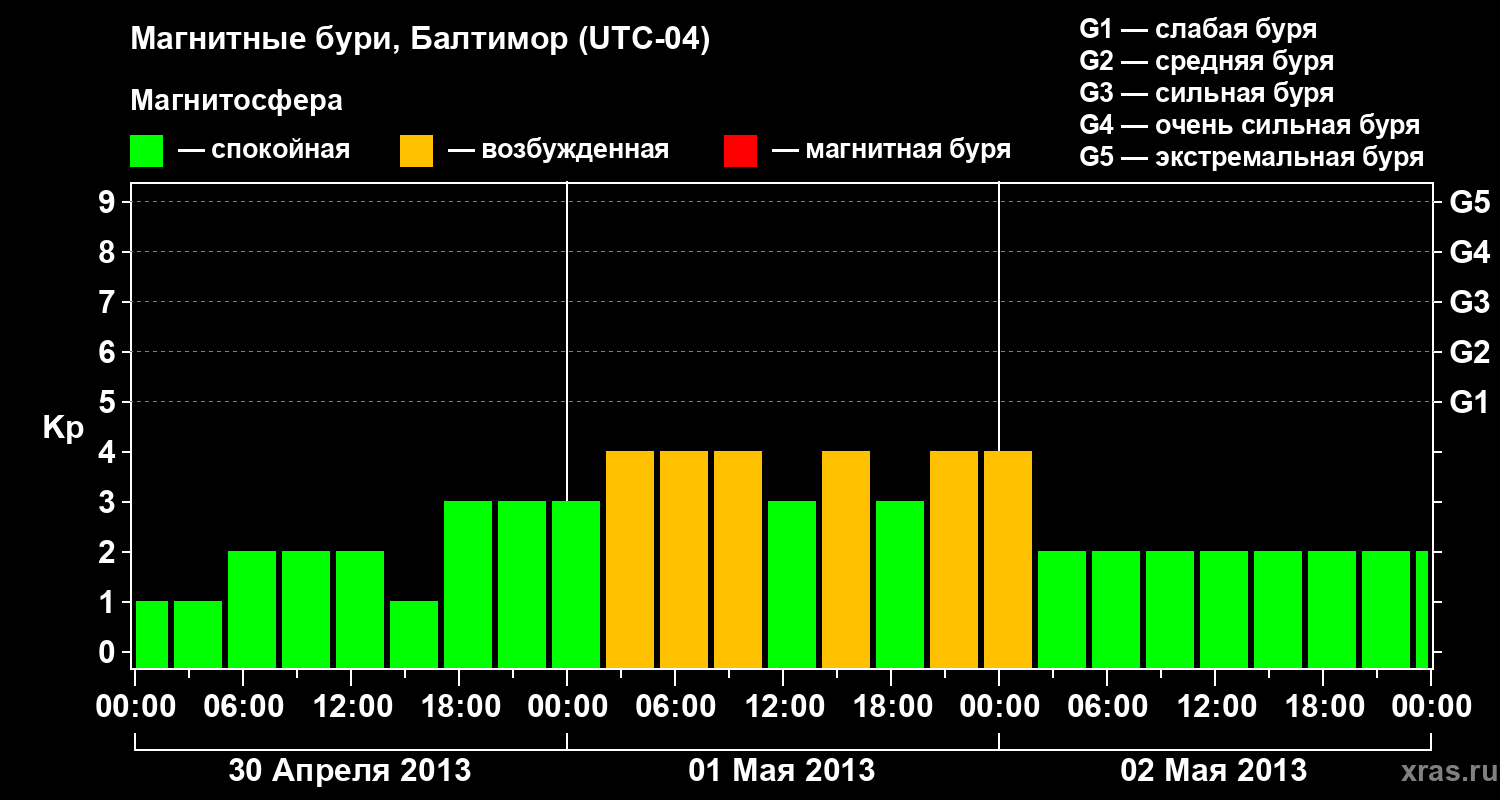The height and width of the screenshot is (800, 1500).
Task: Click the 'G4 — очень сильная буря' legend line
Action: [x=1249, y=125]
